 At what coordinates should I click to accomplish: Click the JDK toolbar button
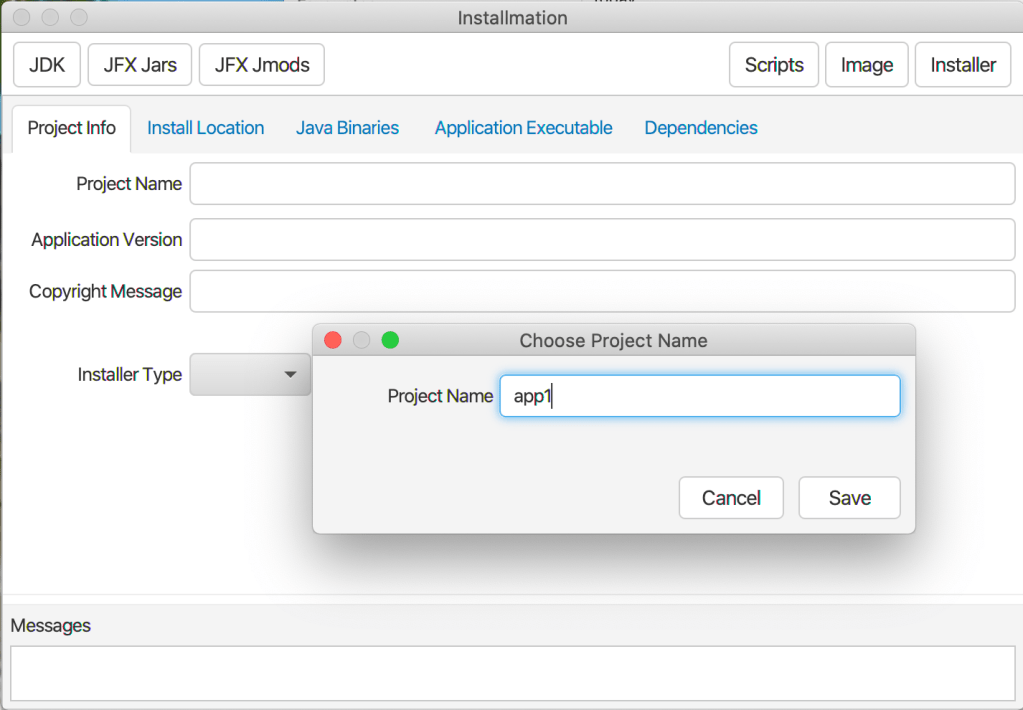coord(47,65)
